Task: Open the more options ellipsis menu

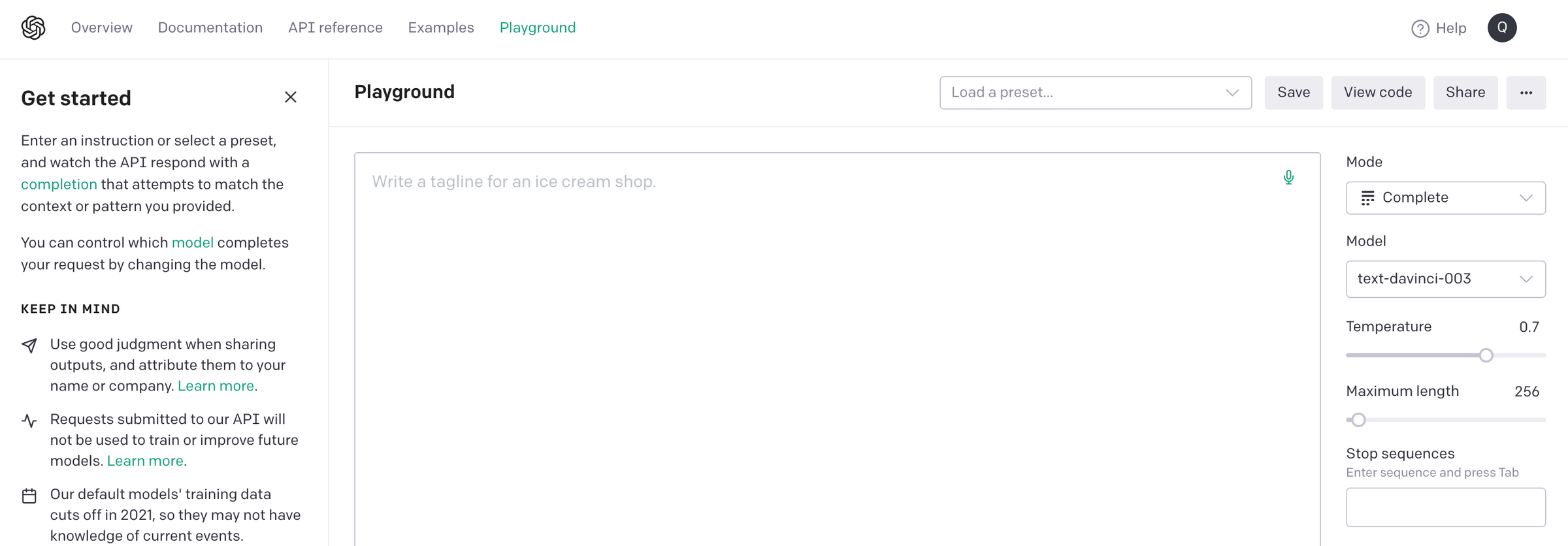Action: 1526,93
